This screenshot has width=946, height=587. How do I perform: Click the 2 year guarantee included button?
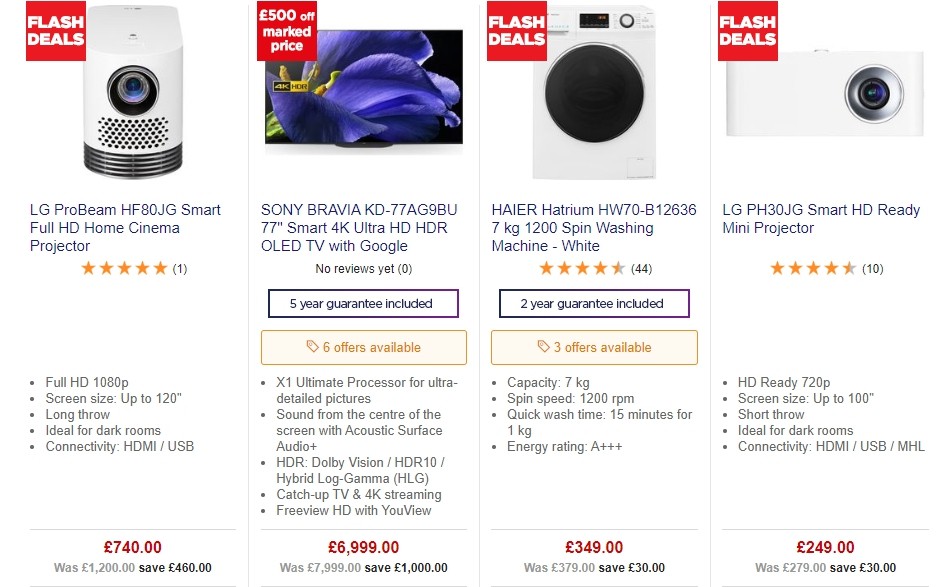tap(594, 303)
